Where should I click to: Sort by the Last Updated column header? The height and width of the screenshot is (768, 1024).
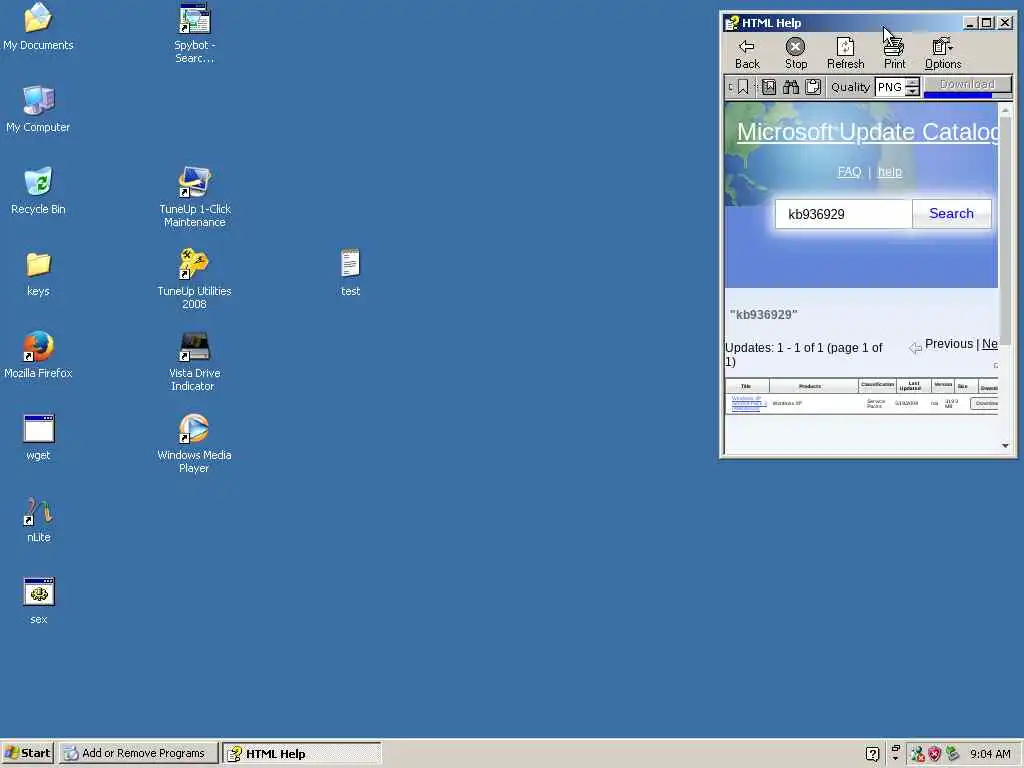tap(913, 386)
